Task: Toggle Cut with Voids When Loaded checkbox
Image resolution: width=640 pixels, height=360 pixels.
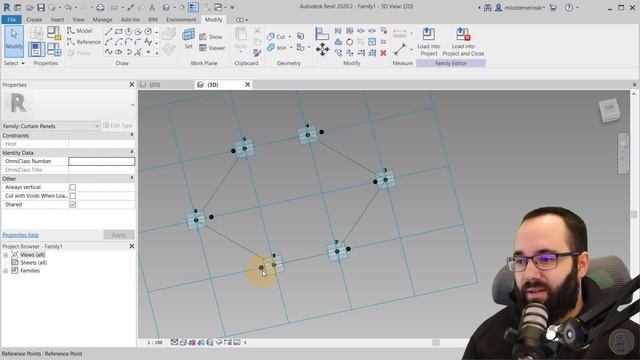Action: pos(73,196)
